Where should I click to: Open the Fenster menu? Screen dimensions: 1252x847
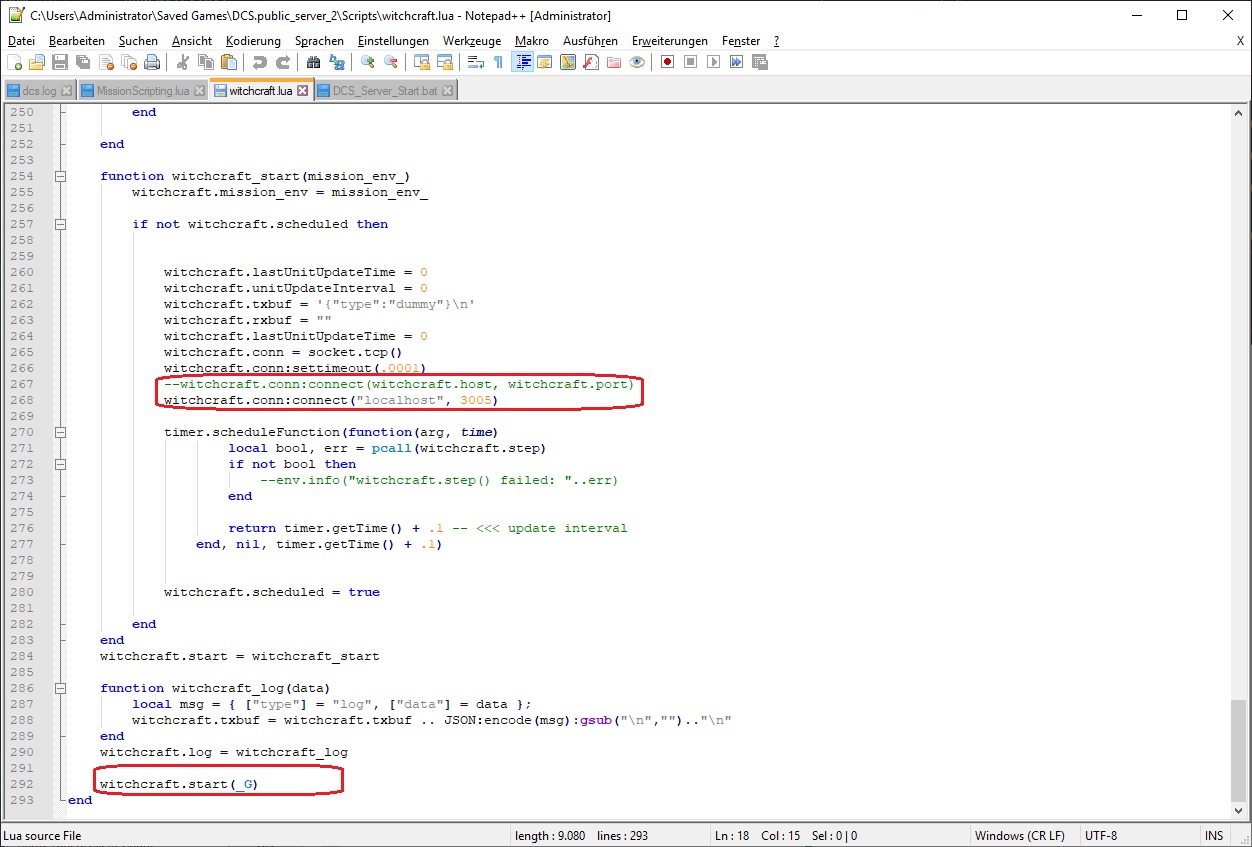(x=741, y=41)
